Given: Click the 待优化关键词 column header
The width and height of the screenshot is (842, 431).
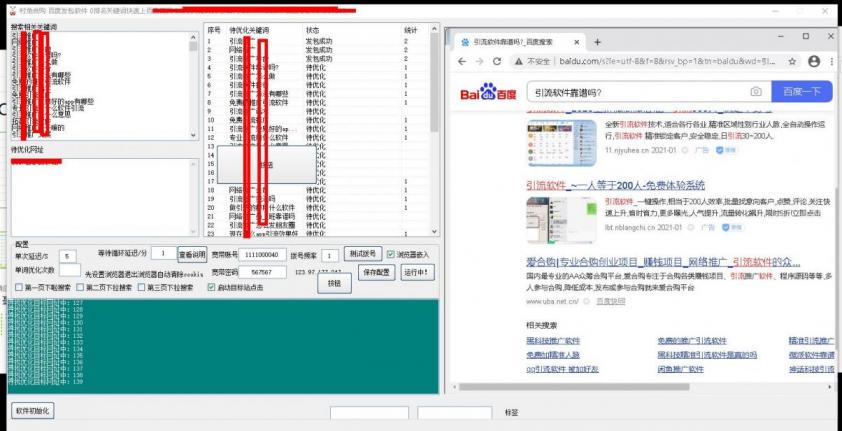Looking at the screenshot, I should (249, 31).
